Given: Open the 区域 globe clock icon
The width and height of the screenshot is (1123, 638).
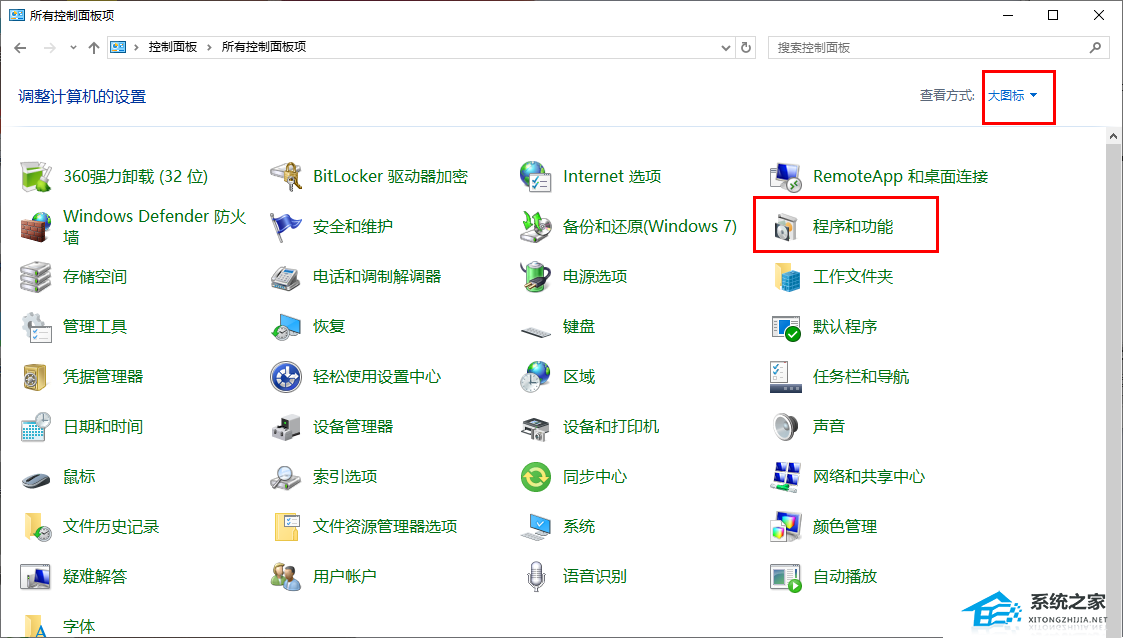Looking at the screenshot, I should pos(536,377).
